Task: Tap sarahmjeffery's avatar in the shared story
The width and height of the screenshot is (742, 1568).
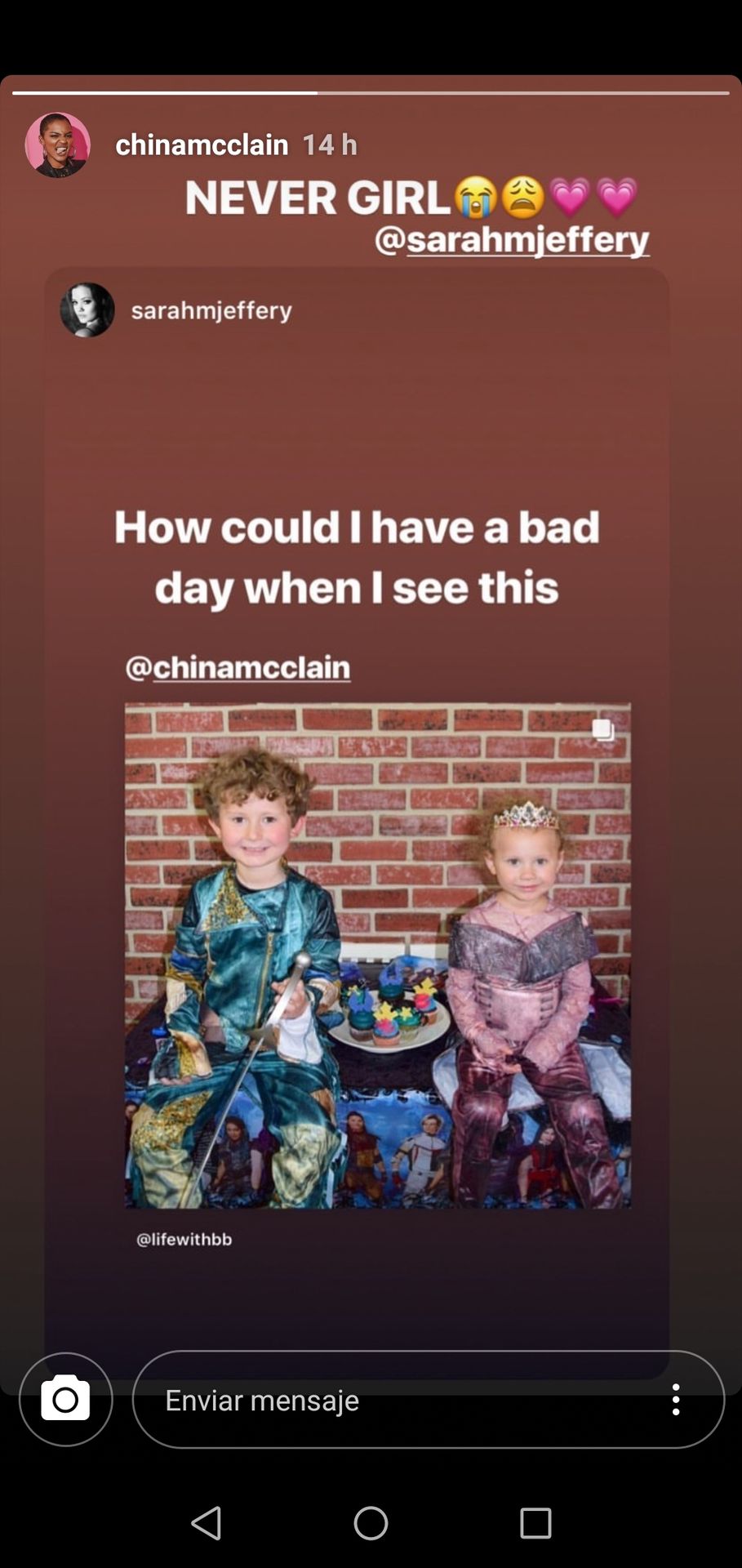Action: tap(87, 310)
